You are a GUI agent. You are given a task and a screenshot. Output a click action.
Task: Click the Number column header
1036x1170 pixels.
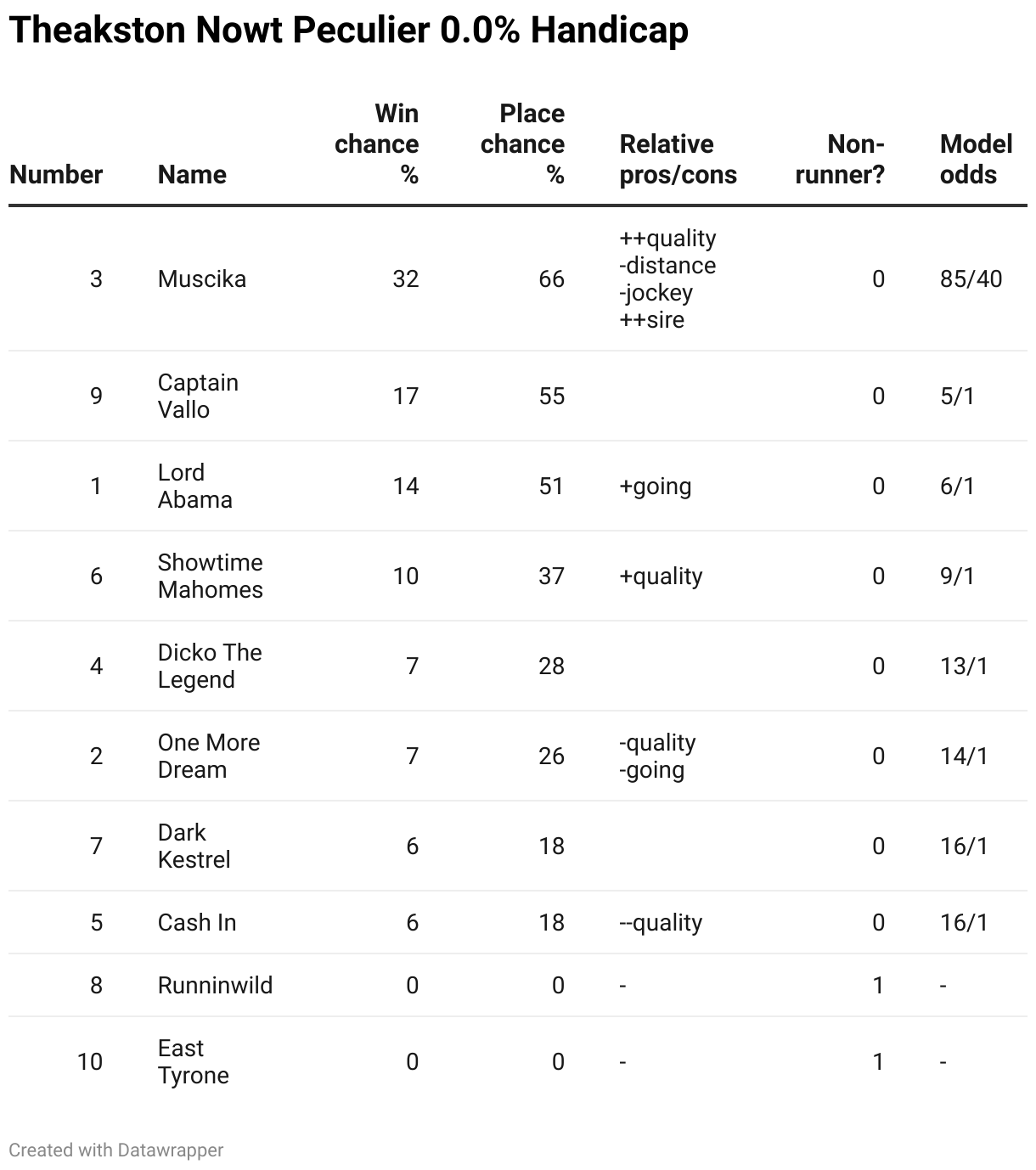tap(56, 175)
